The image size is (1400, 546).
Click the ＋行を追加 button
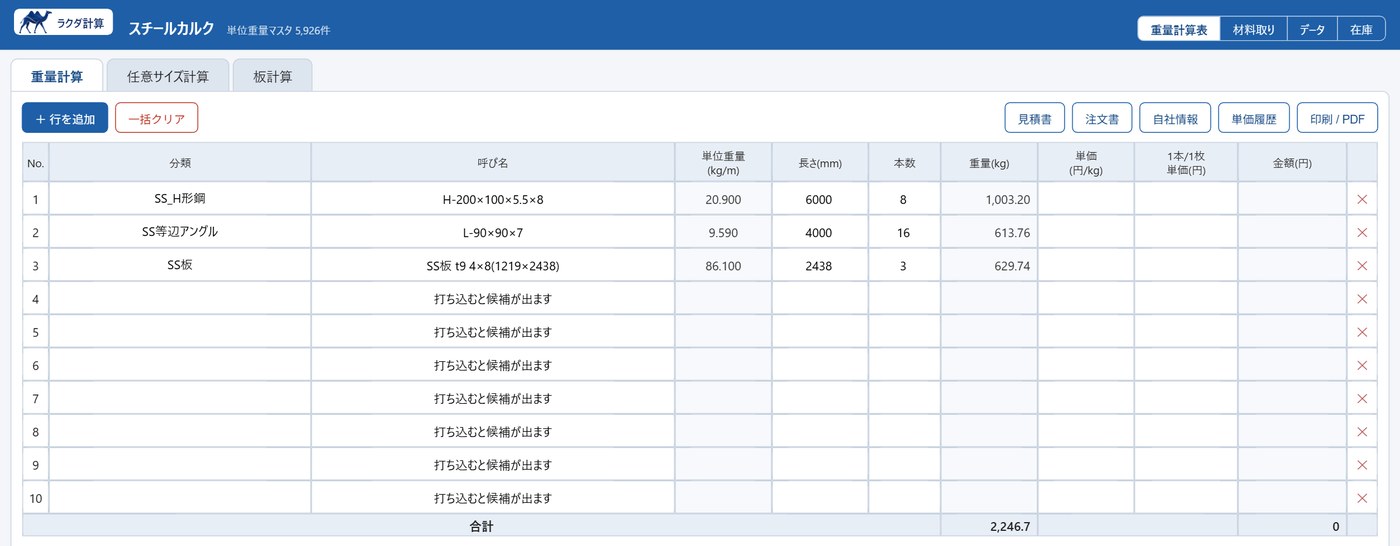[65, 118]
